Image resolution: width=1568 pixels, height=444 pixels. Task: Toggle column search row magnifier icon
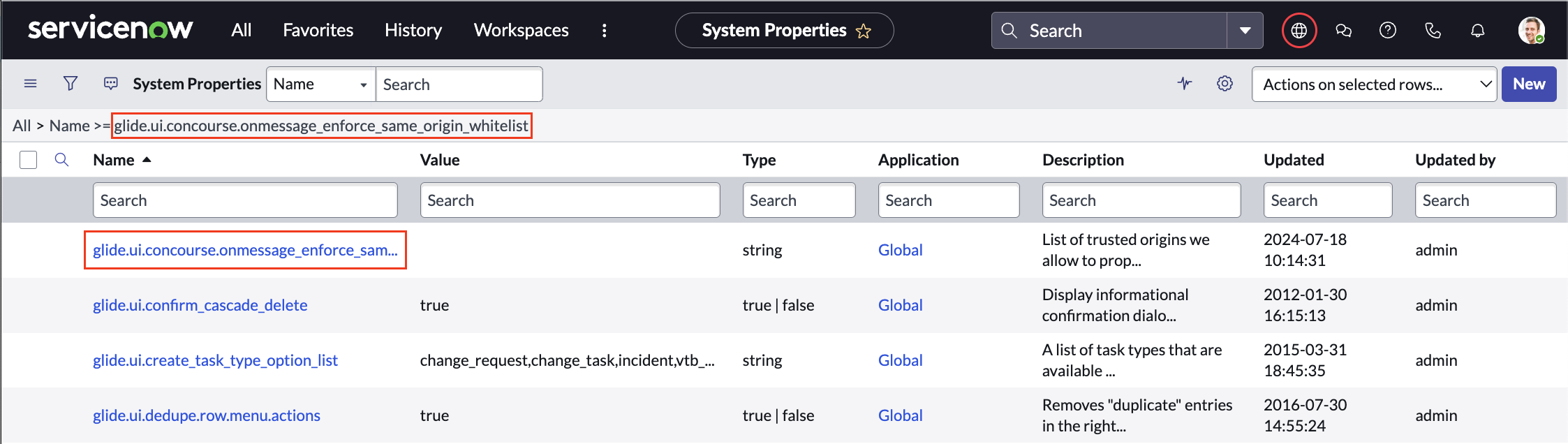pyautogui.click(x=61, y=160)
